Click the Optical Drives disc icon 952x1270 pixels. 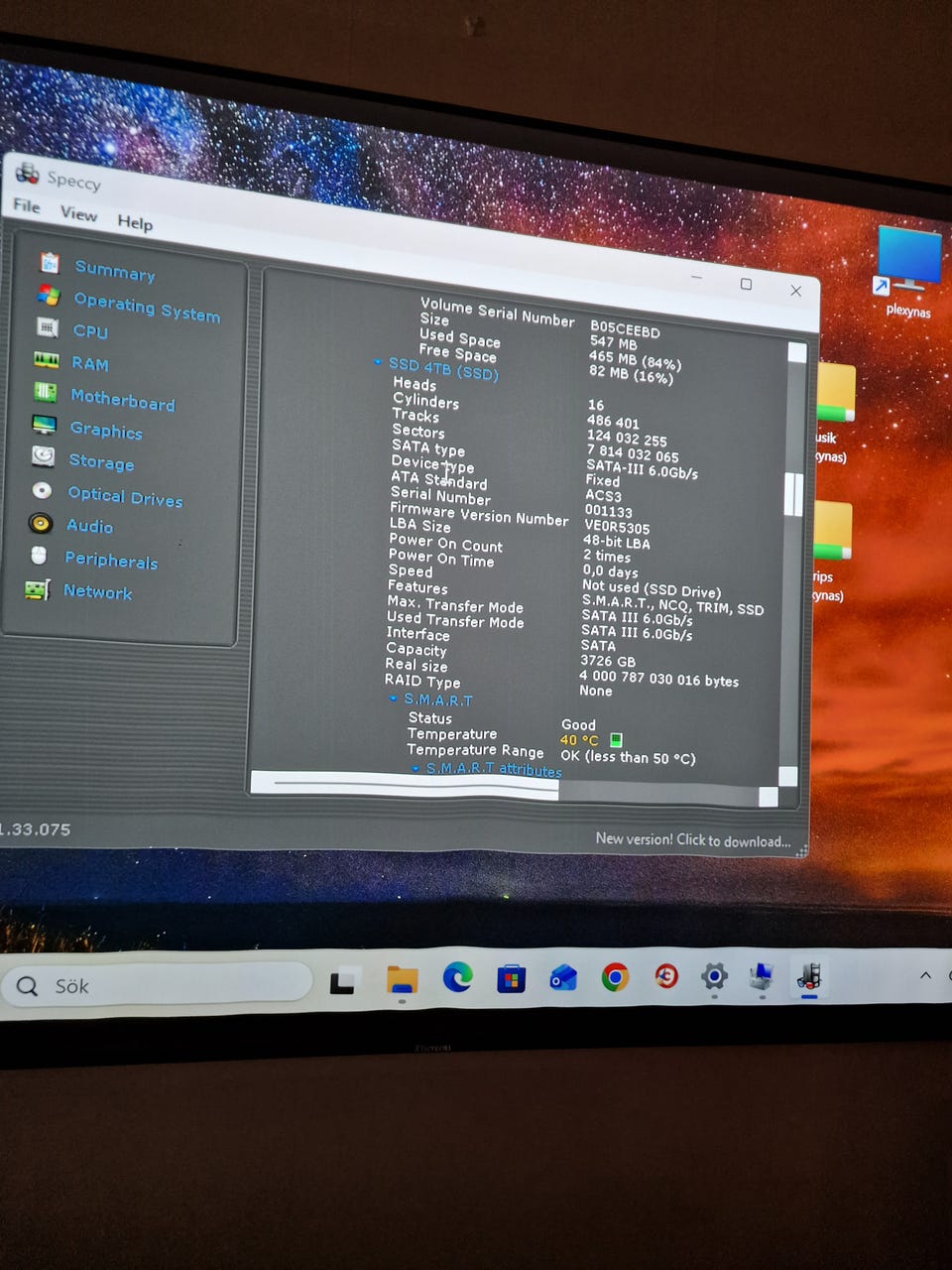[42, 490]
